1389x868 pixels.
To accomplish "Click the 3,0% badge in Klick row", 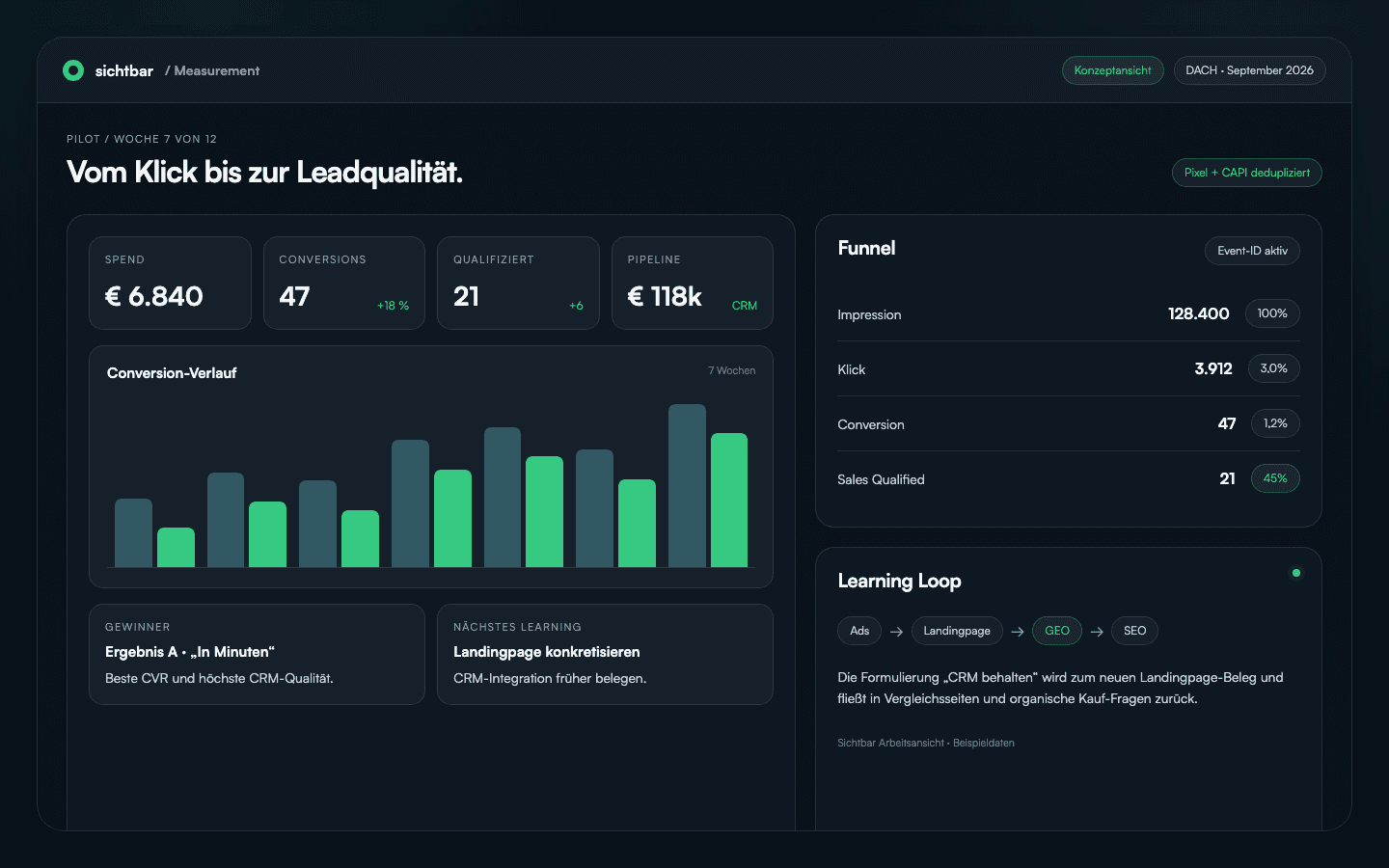I will [1273, 368].
